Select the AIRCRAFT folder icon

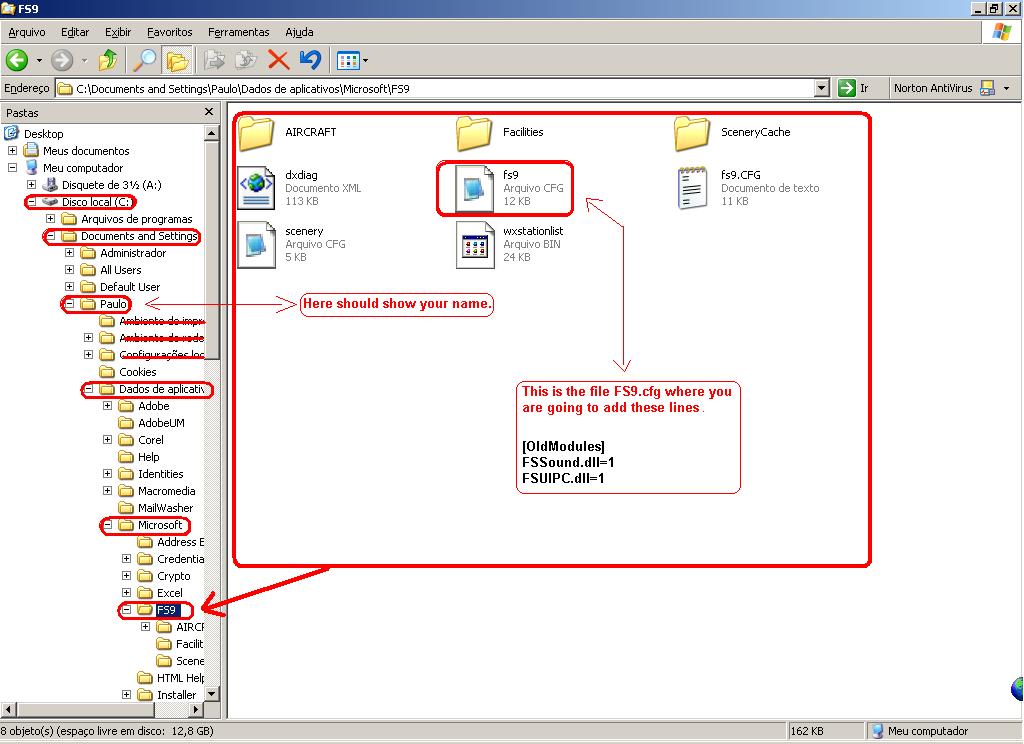pos(255,133)
